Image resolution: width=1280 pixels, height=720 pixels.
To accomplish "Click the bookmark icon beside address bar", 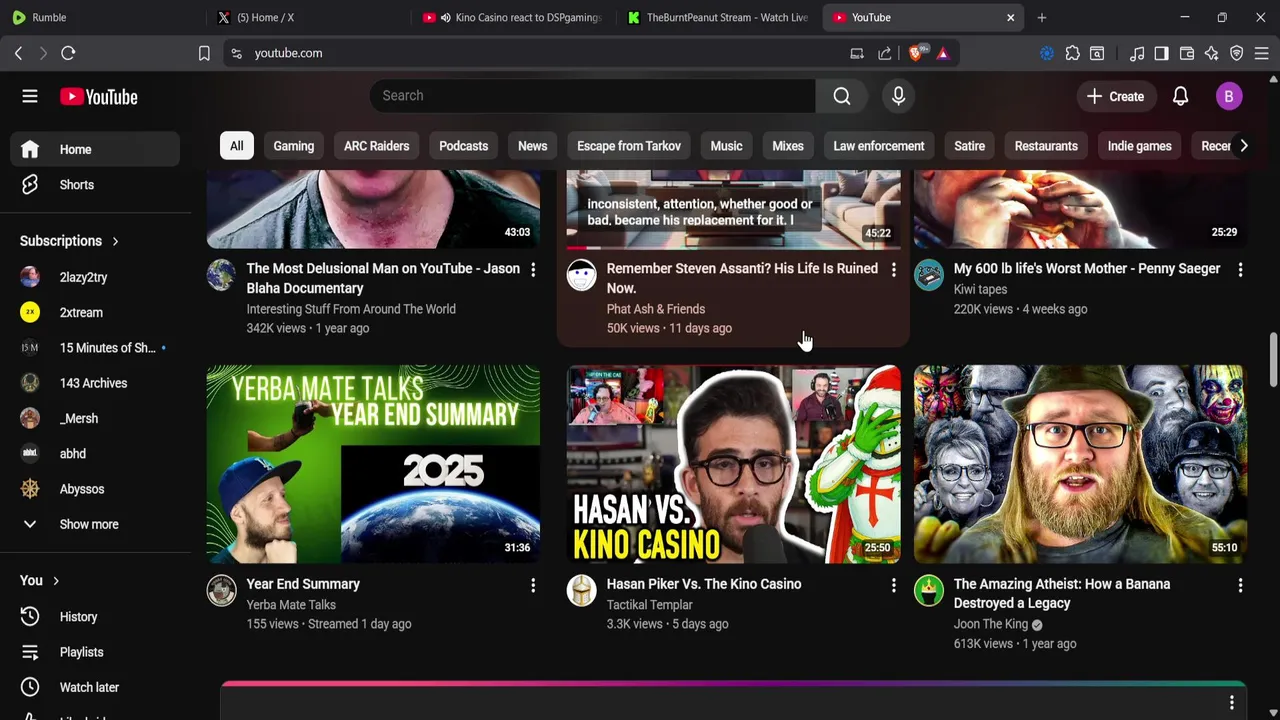I will pos(204,53).
